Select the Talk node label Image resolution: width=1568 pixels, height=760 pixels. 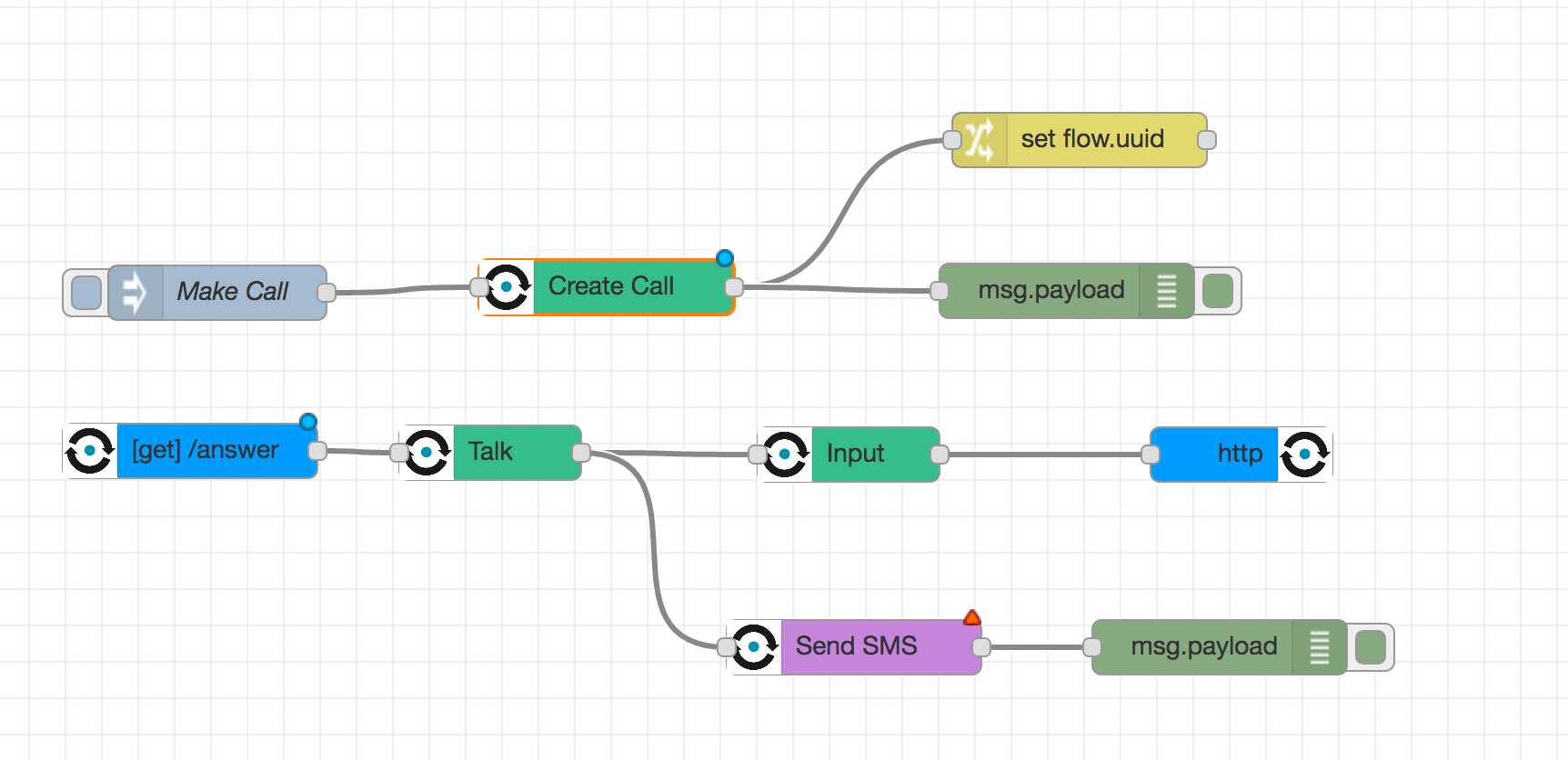[490, 452]
